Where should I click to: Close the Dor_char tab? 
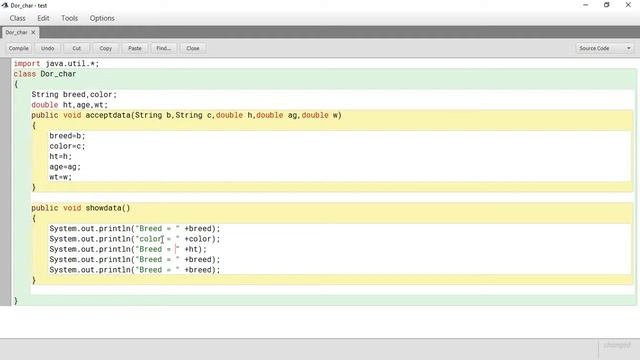pyautogui.click(x=33, y=32)
